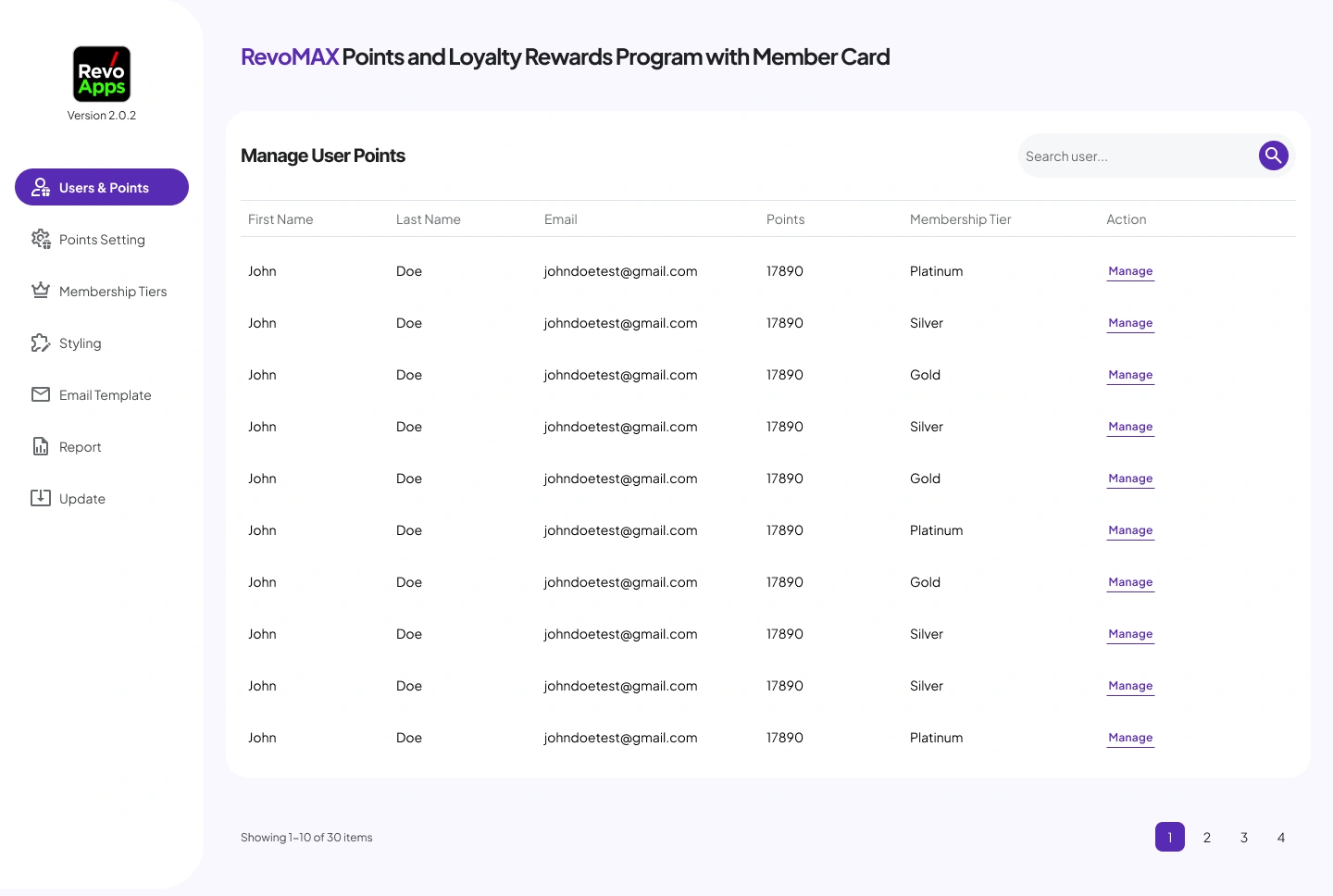Screen dimensions: 1333x896
Task: Click the Points Setting gear icon
Action: [x=41, y=239]
